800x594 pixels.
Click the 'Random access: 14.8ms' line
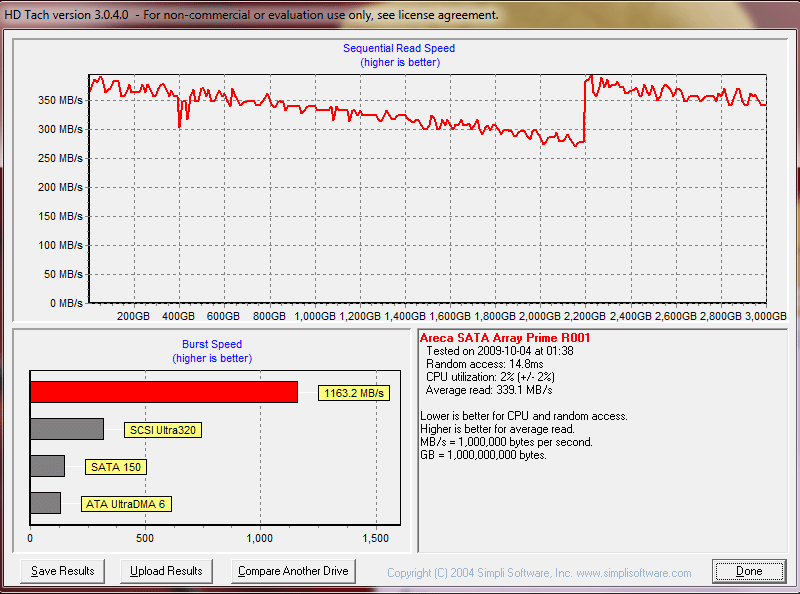pyautogui.click(x=485, y=364)
